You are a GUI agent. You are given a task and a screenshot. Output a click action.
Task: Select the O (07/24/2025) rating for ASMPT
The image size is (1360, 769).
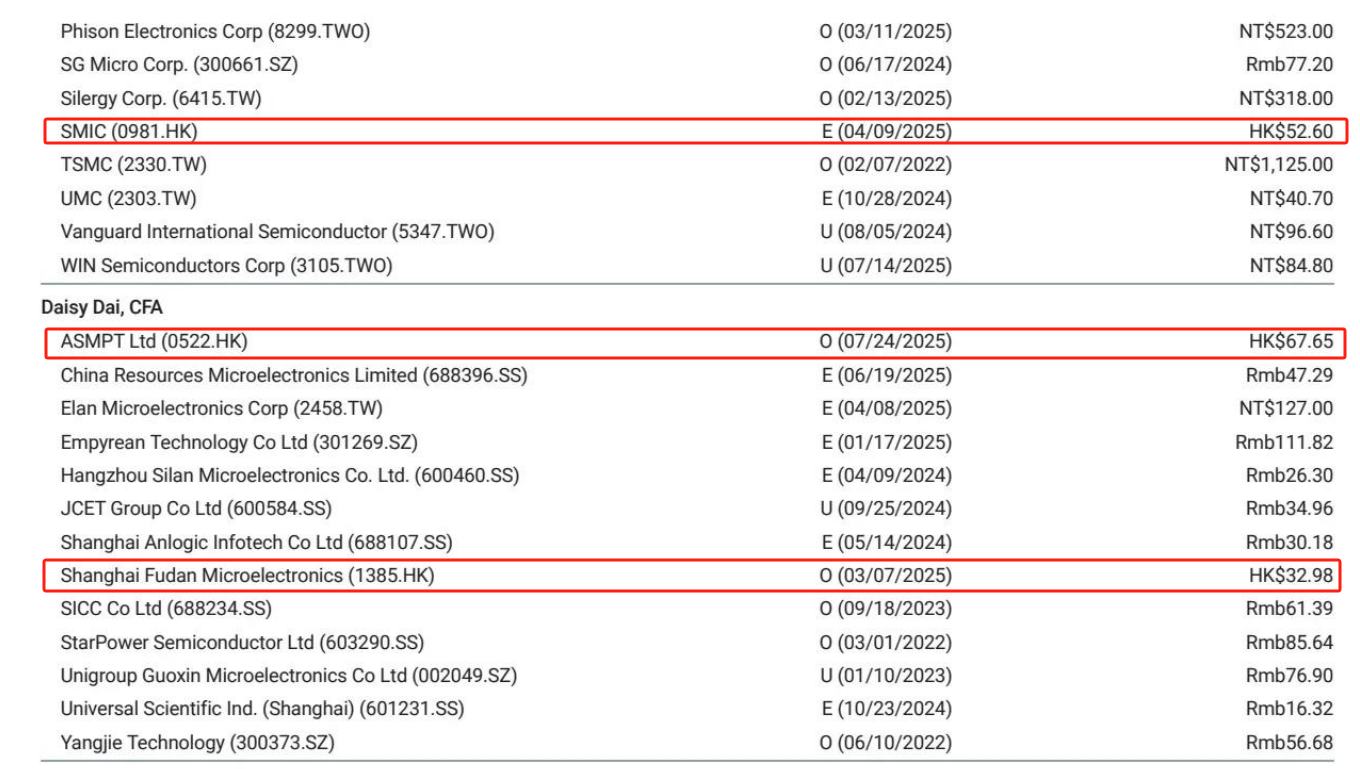(885, 342)
